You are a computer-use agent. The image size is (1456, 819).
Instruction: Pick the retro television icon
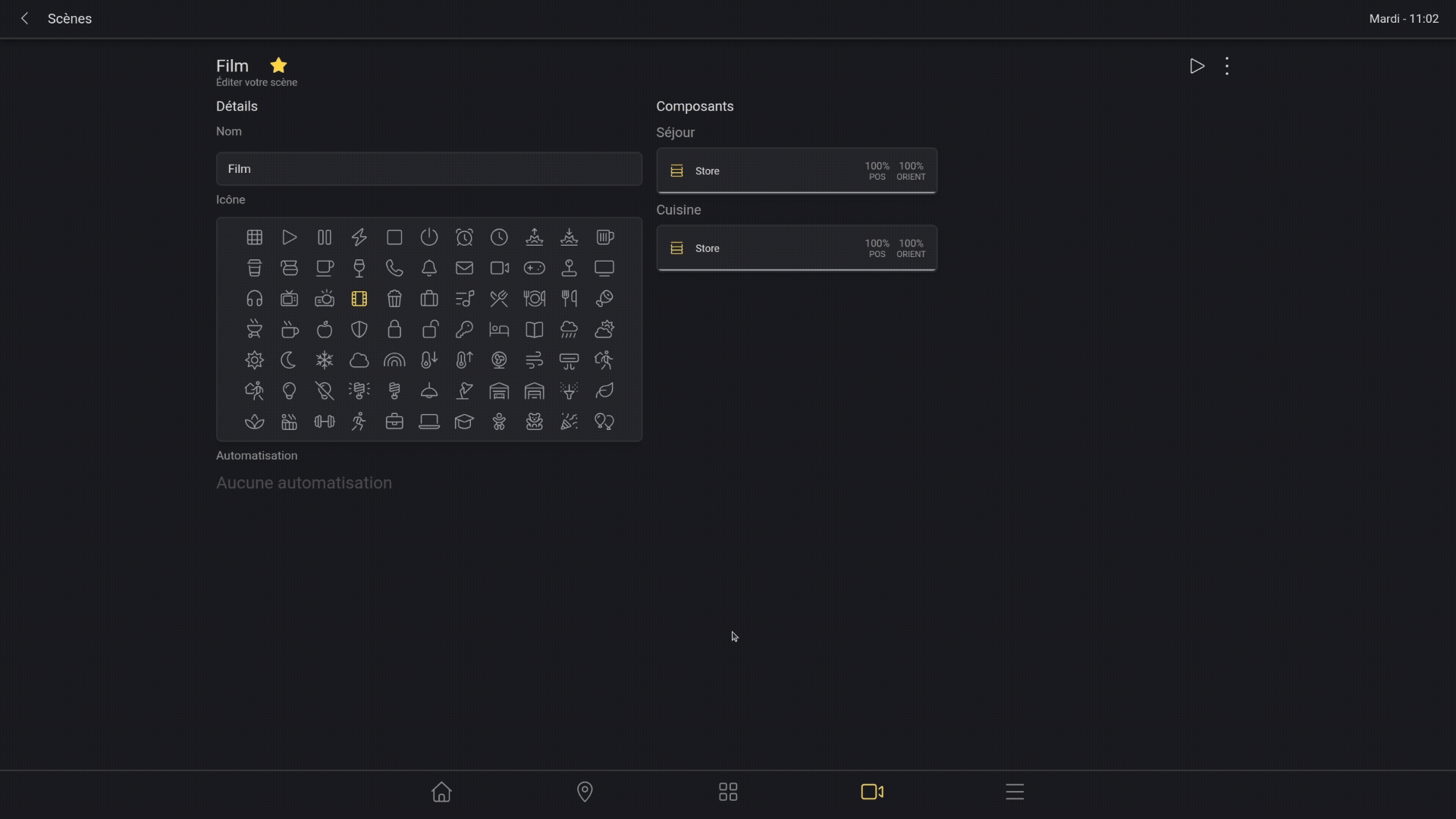[x=290, y=299]
